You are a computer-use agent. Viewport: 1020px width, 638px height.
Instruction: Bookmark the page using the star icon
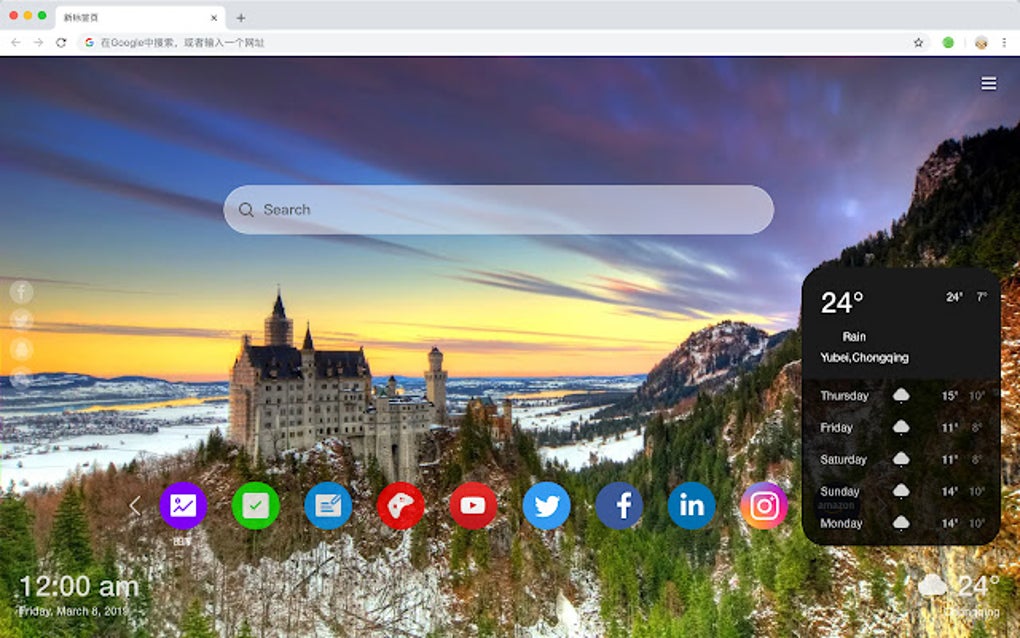[x=916, y=42]
